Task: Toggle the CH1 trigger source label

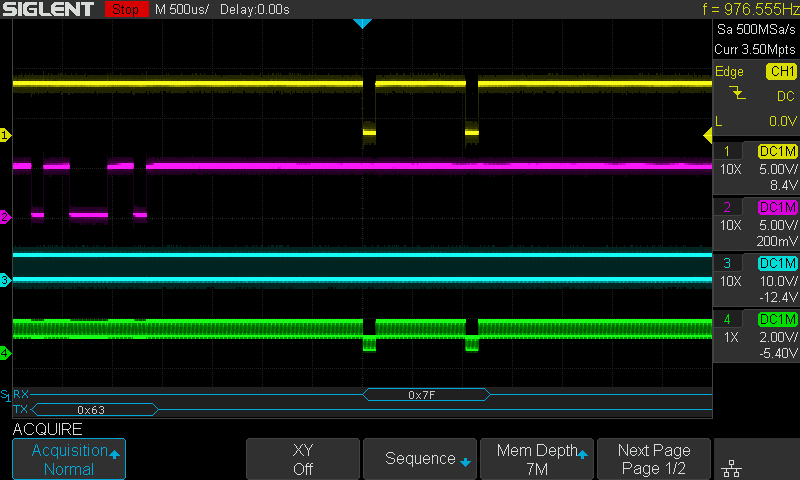Action: tap(780, 72)
